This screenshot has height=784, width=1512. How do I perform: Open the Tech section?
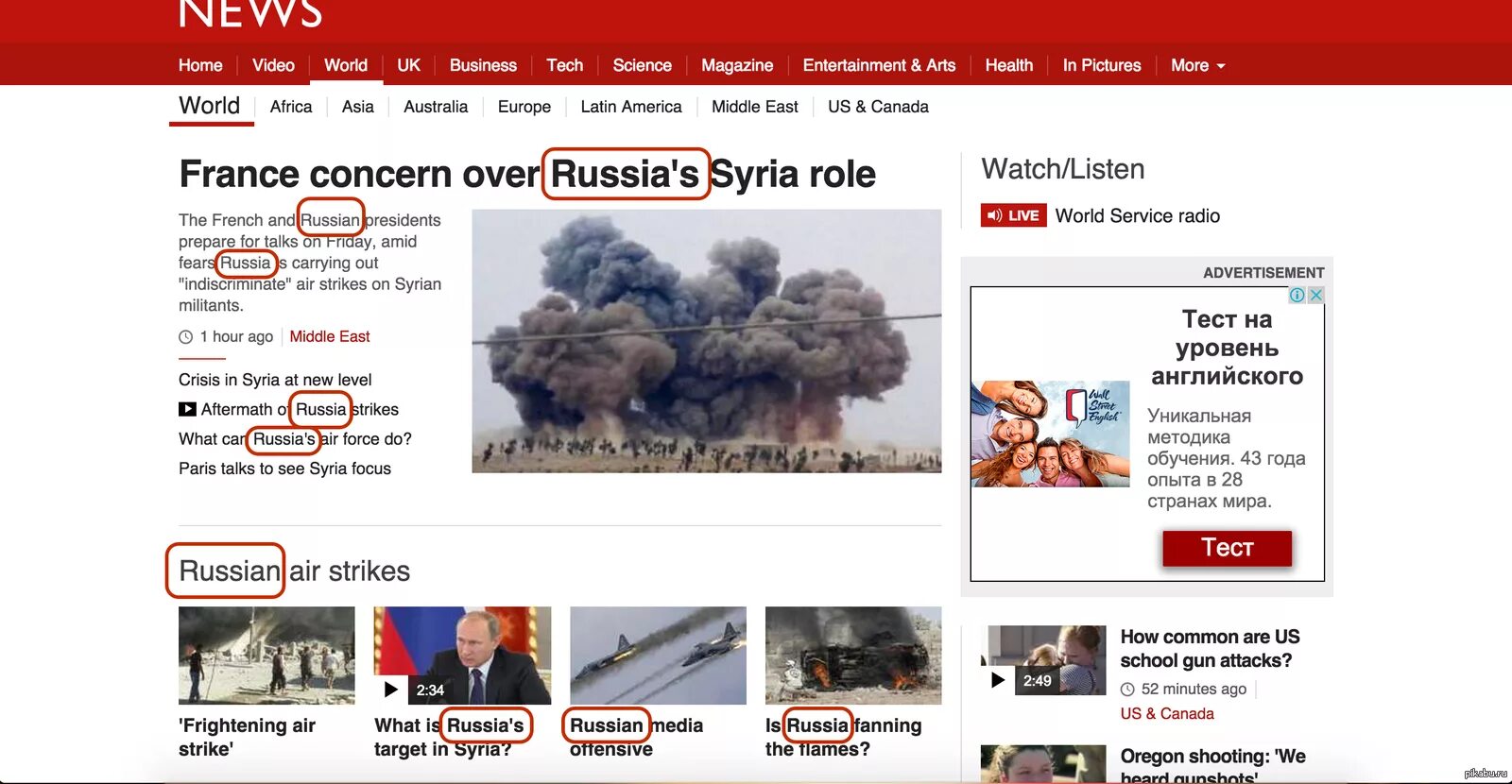(x=564, y=65)
